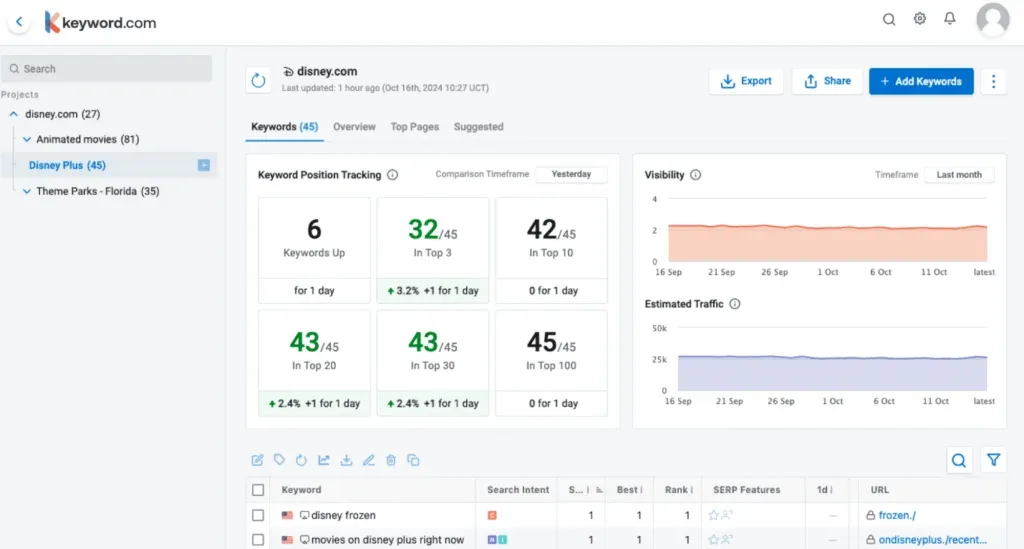Click the chart icon in keyword toolbar

point(324,460)
